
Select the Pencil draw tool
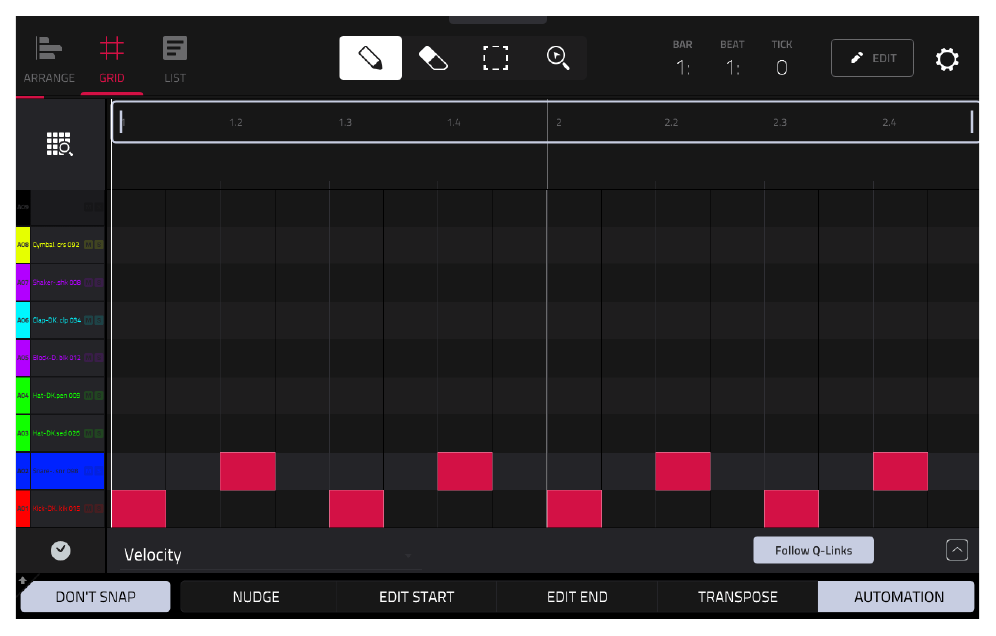click(x=370, y=58)
